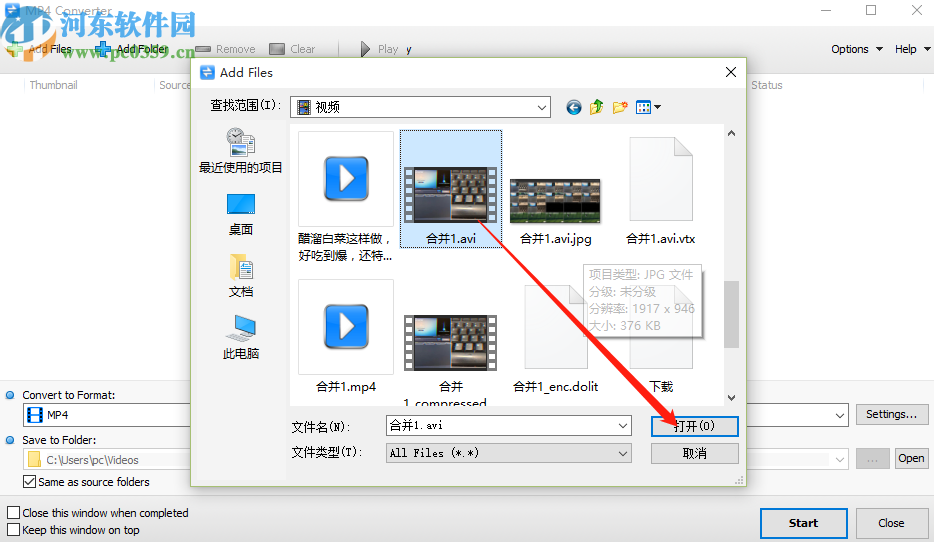This screenshot has width=934, height=542.
Task: Click the browse ... button
Action: (x=873, y=459)
